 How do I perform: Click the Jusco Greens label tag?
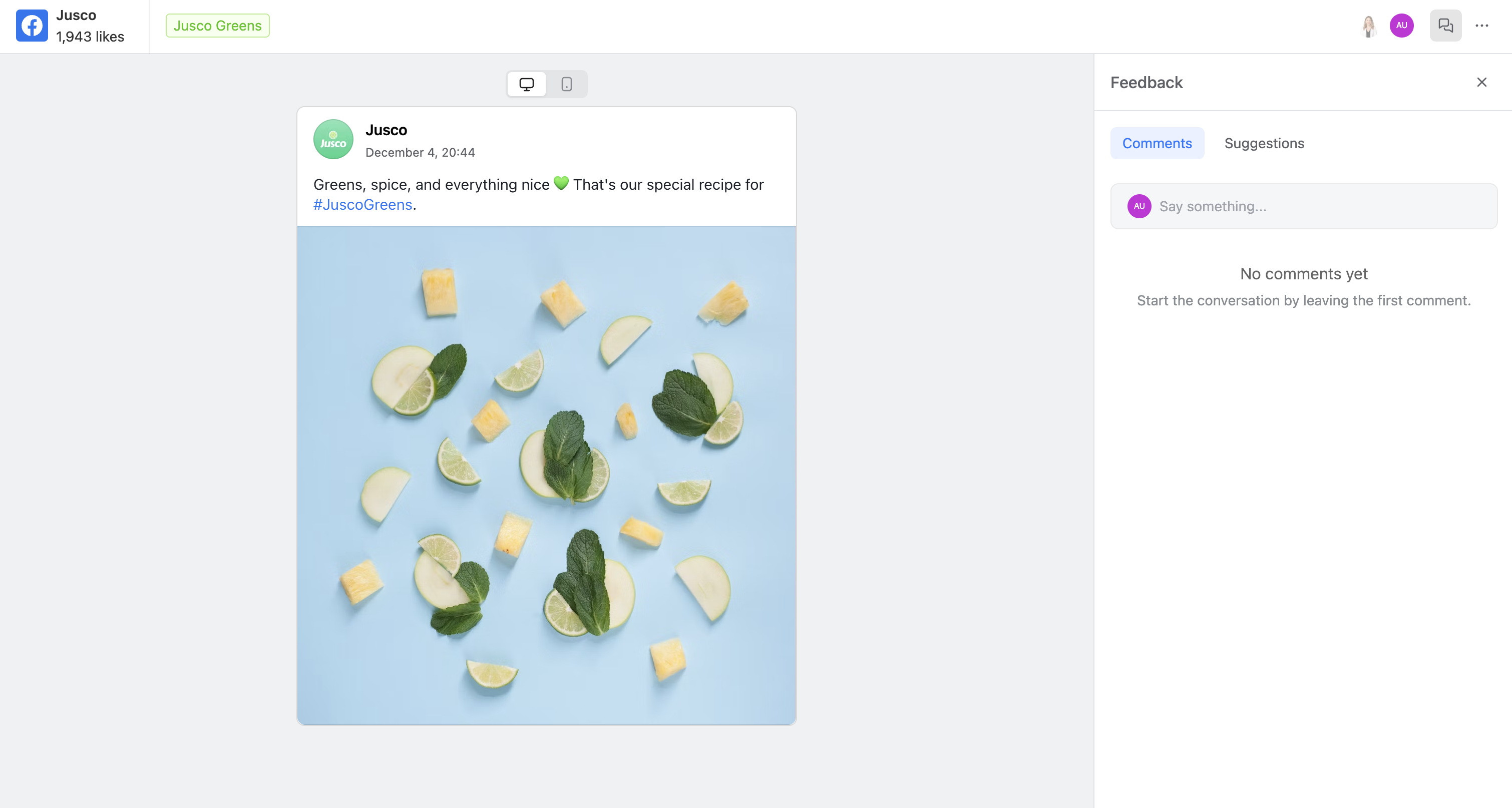coord(217,26)
